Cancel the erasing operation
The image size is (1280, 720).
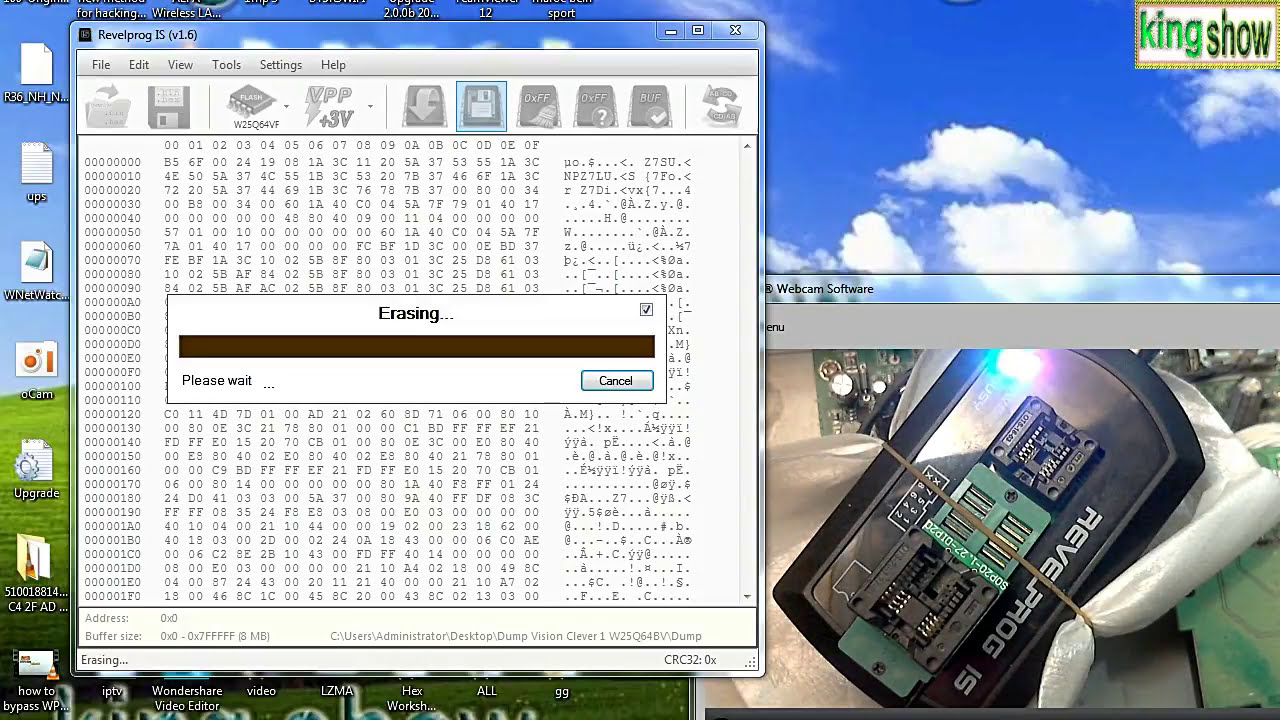(x=616, y=381)
